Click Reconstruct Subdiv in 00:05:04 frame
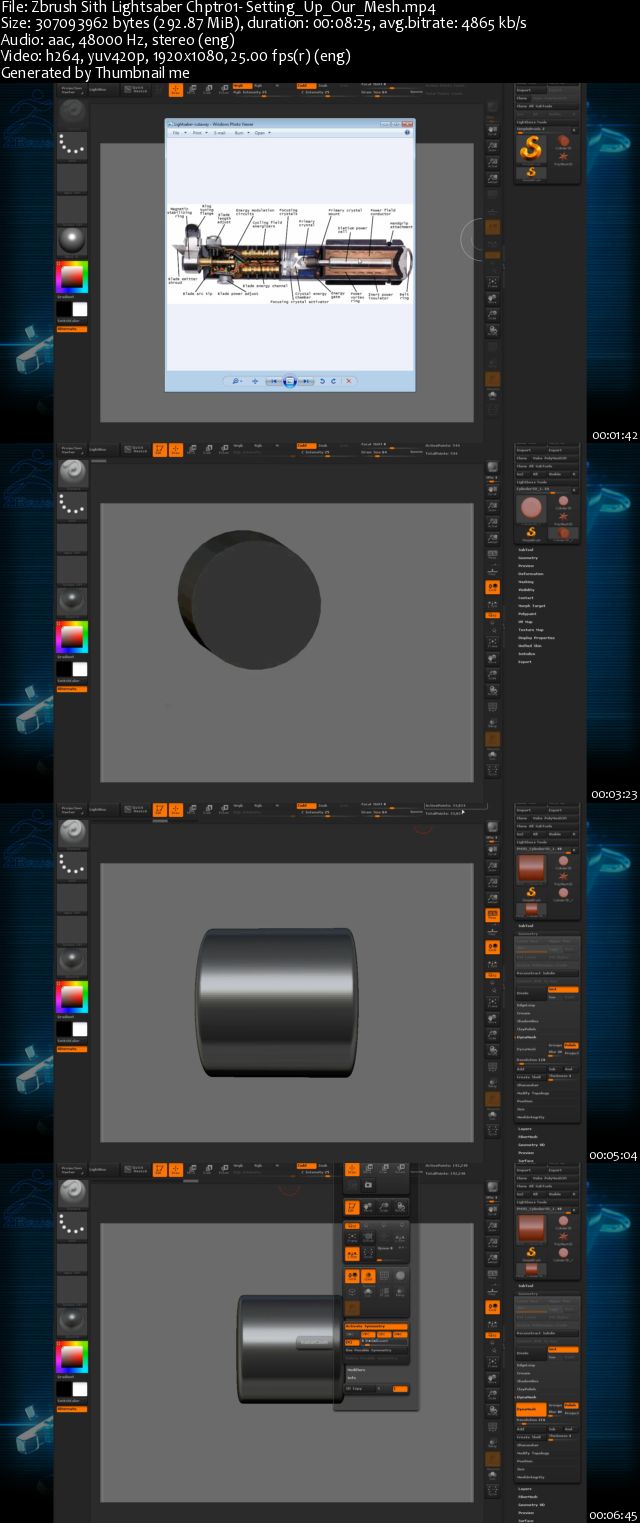 [x=547, y=973]
